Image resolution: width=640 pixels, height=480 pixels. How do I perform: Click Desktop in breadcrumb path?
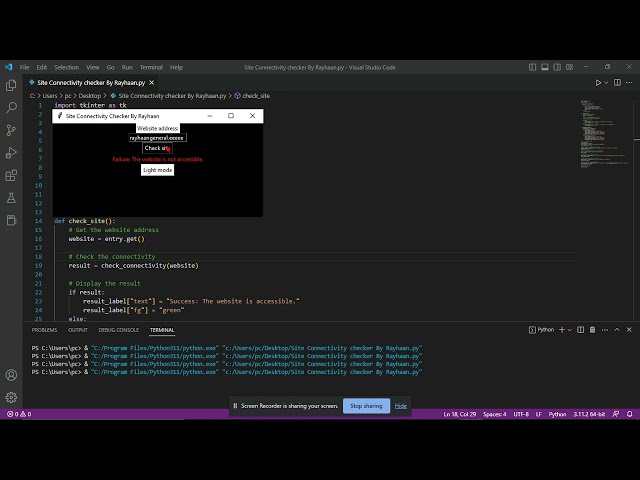[x=89, y=96]
